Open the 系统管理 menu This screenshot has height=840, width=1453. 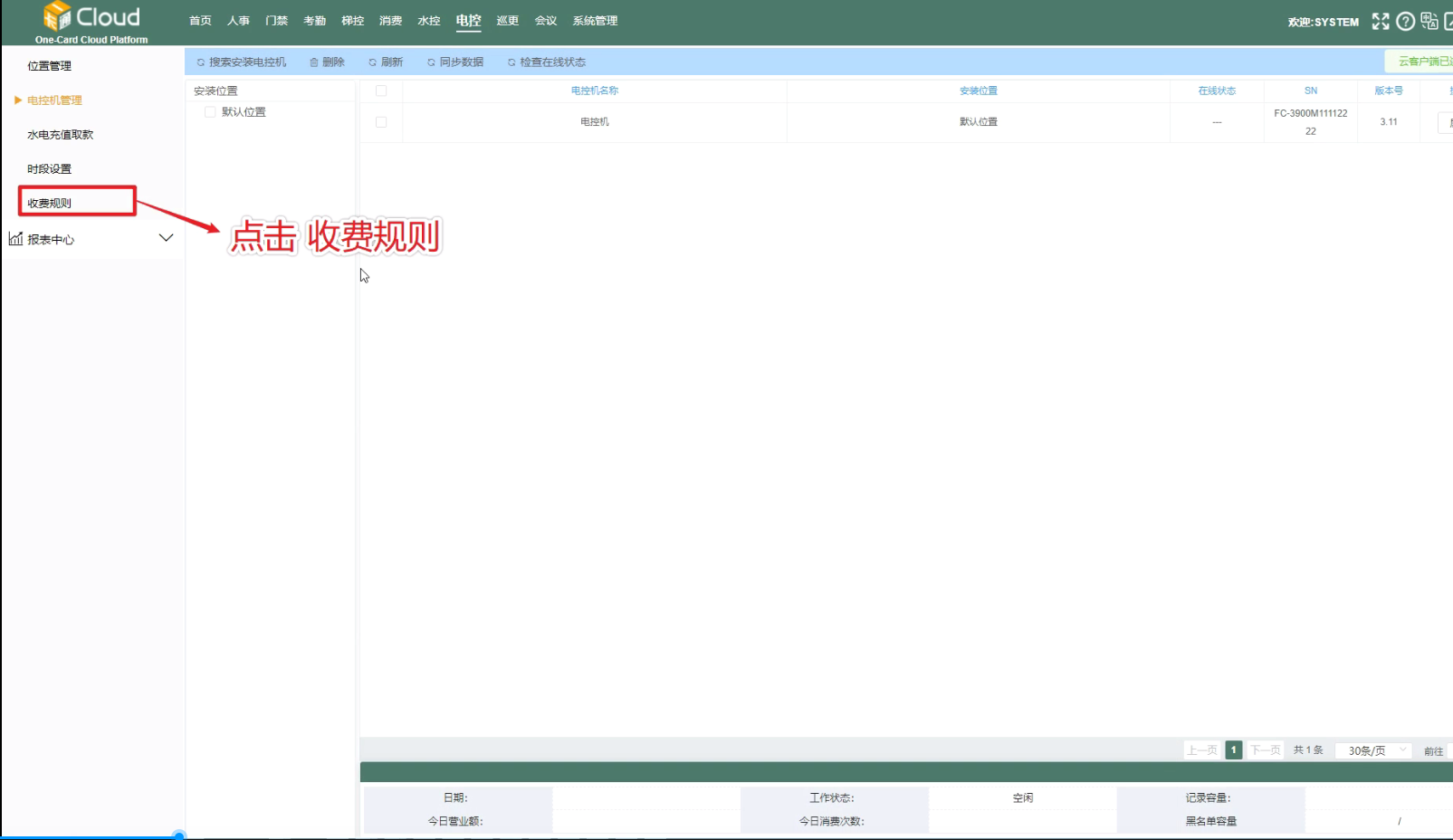[595, 21]
